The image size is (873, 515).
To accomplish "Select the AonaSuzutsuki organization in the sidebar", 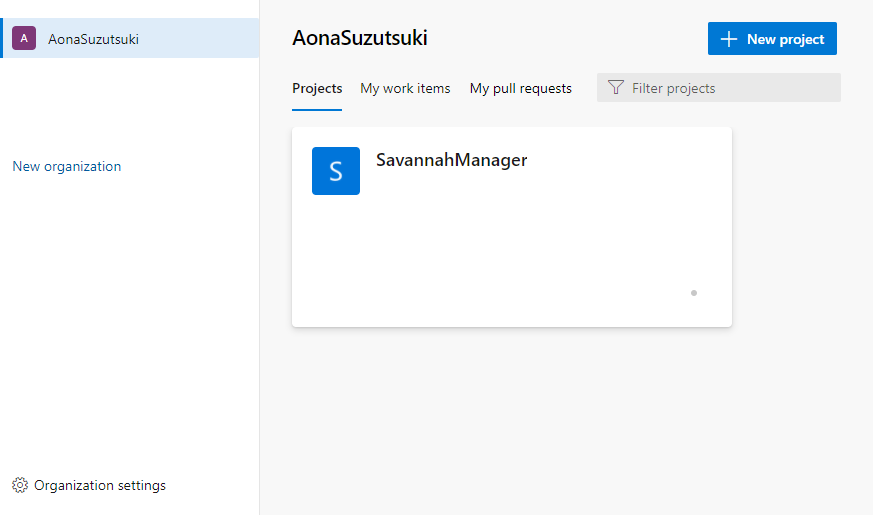I will (x=130, y=38).
